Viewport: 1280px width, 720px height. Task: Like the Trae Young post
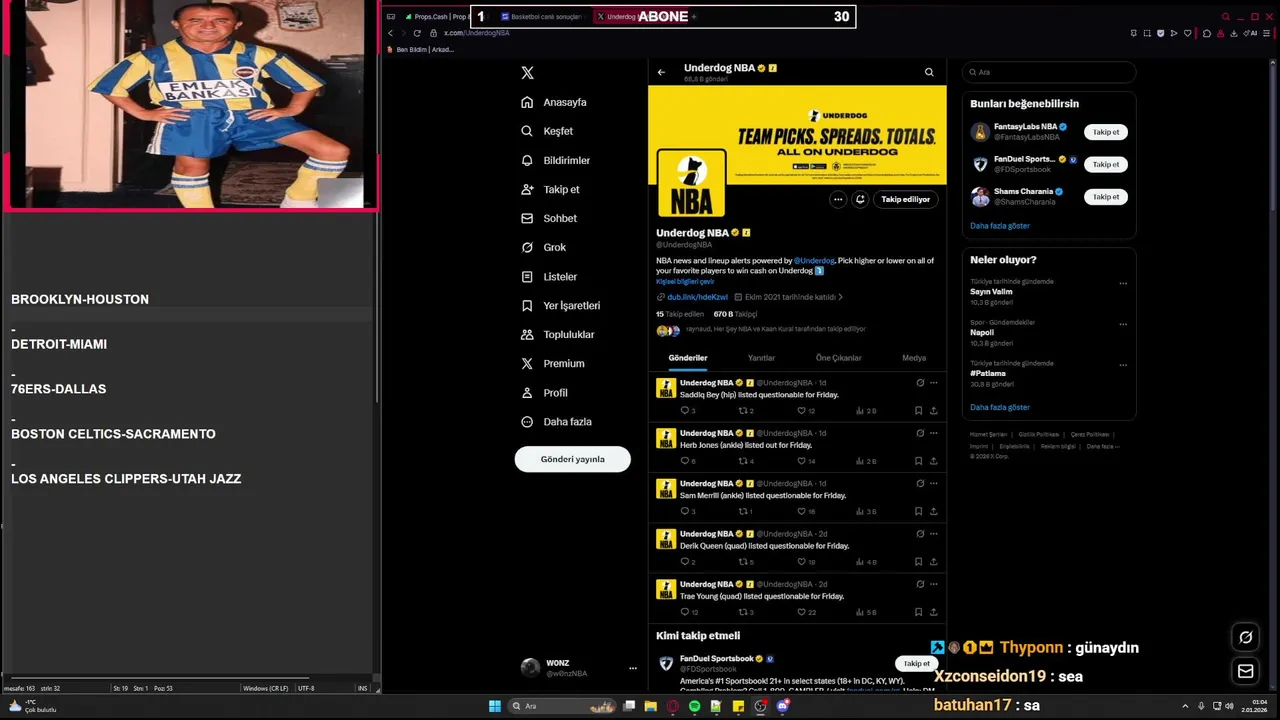(x=802, y=611)
